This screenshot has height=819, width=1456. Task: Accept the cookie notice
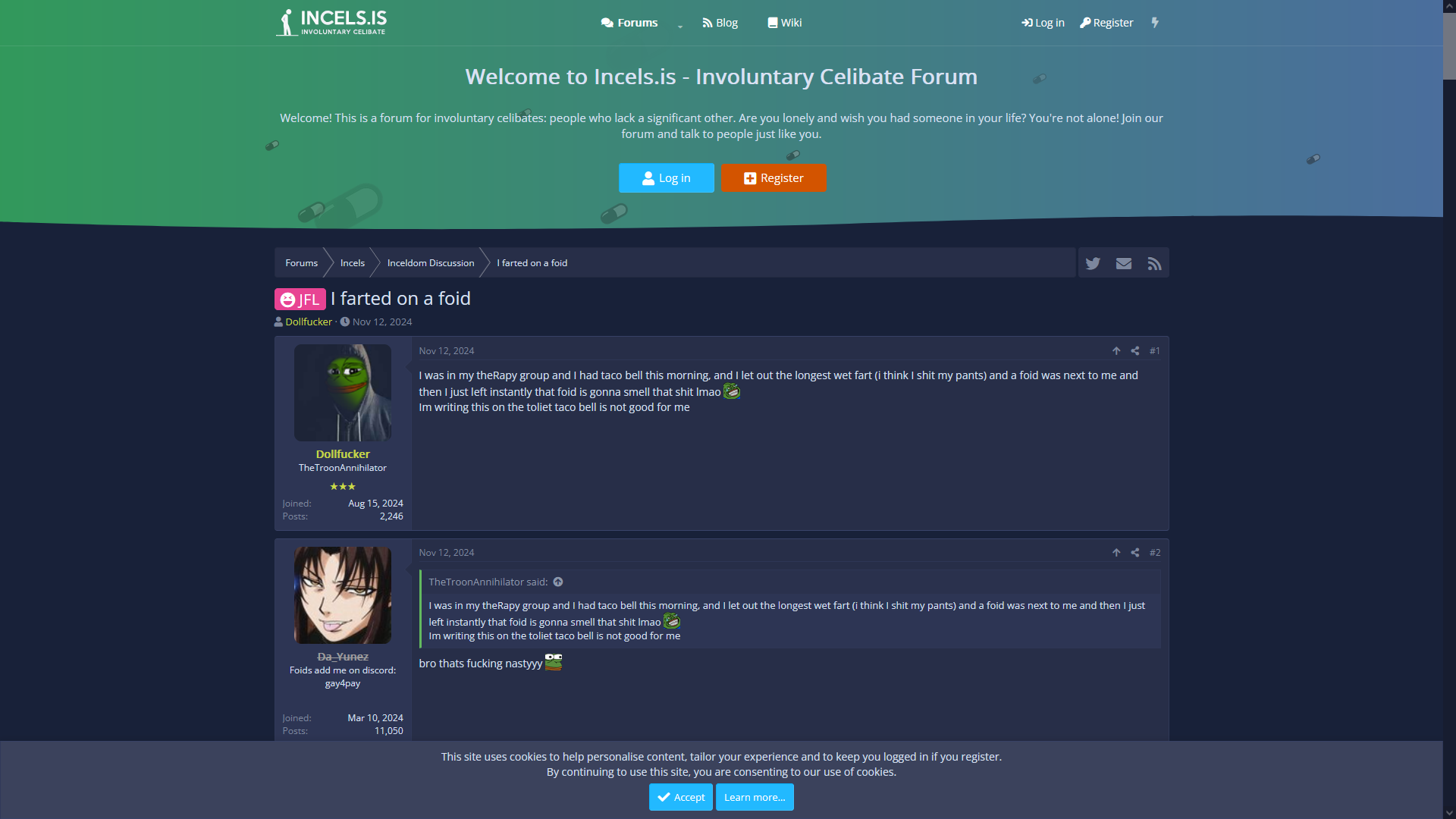click(680, 797)
